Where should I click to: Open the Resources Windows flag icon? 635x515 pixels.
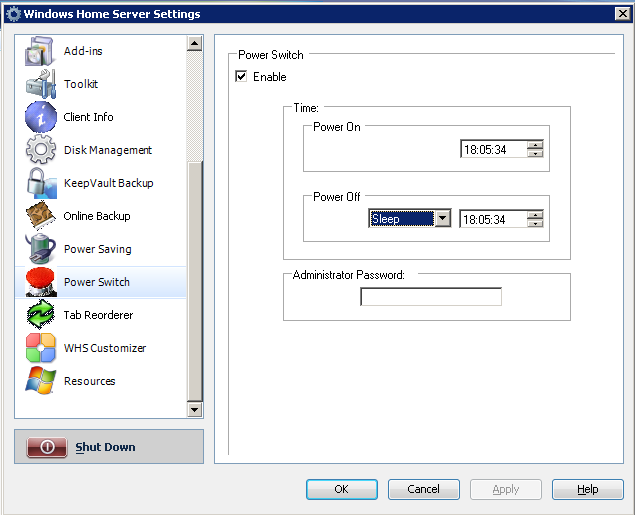coord(40,381)
